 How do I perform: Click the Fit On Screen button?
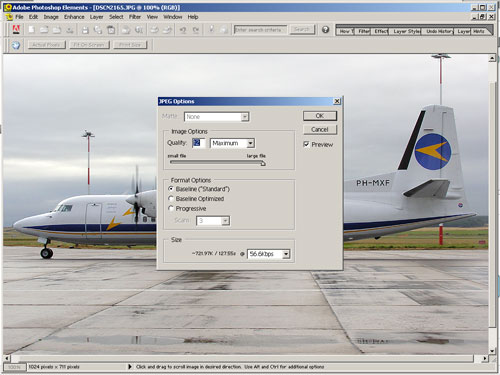pyautogui.click(x=89, y=45)
